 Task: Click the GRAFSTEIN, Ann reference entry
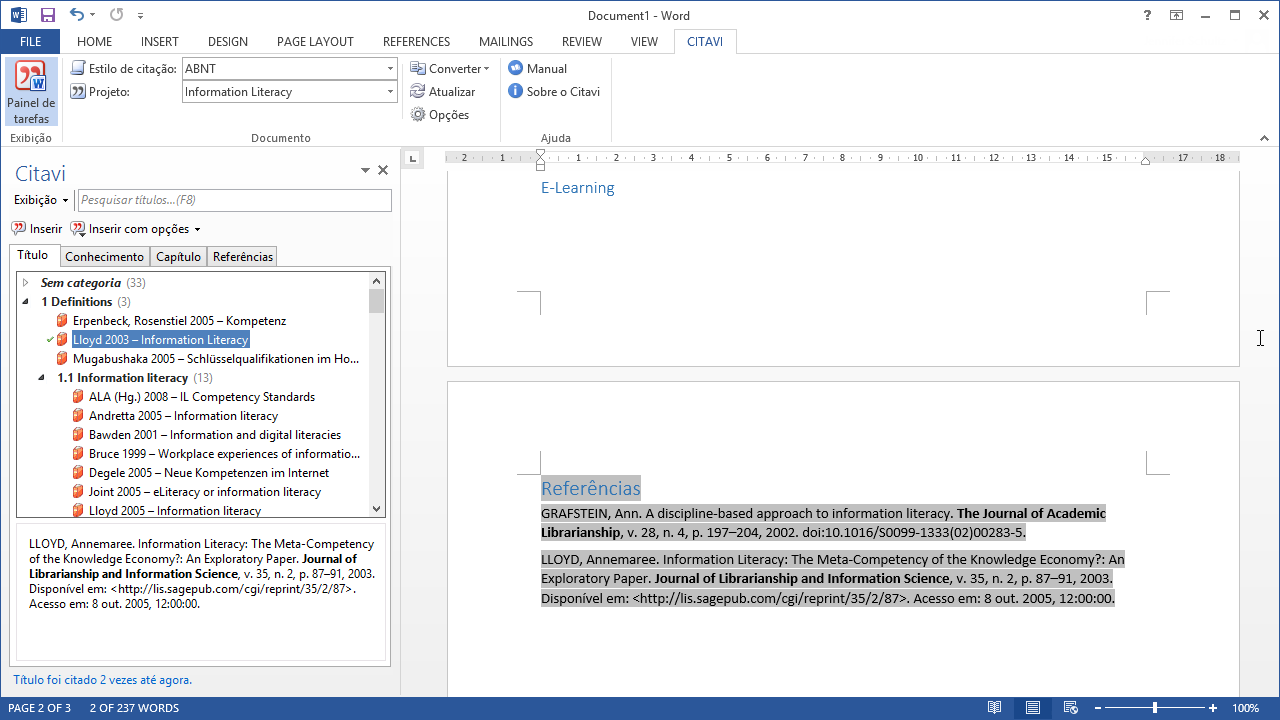tap(823, 523)
